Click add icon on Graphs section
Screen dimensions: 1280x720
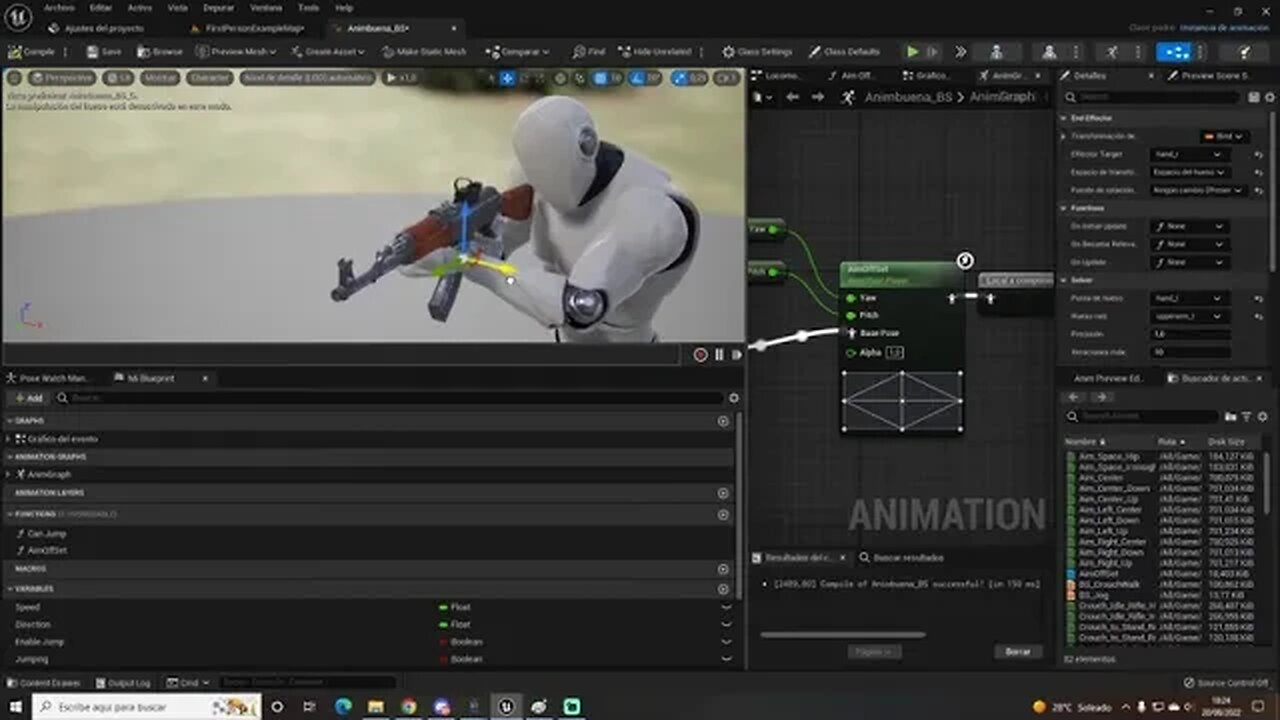coord(723,421)
